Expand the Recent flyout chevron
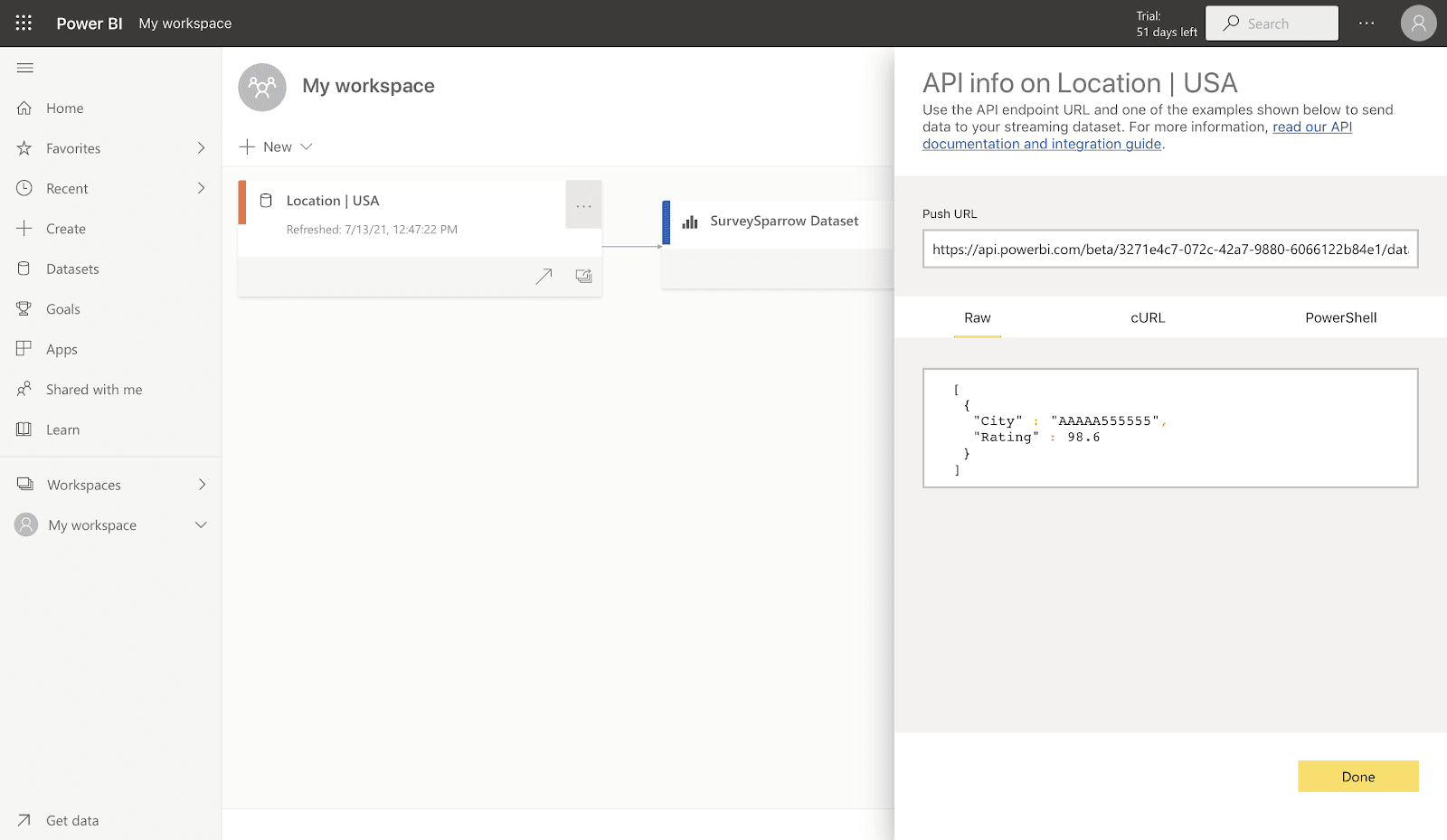1447x840 pixels. 201,188
